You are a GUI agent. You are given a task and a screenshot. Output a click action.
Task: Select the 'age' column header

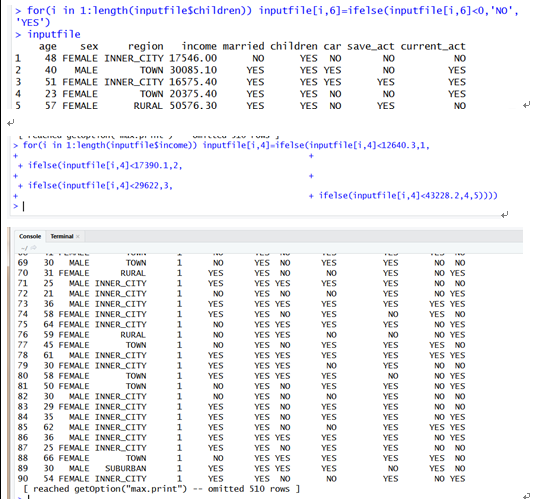pos(48,46)
